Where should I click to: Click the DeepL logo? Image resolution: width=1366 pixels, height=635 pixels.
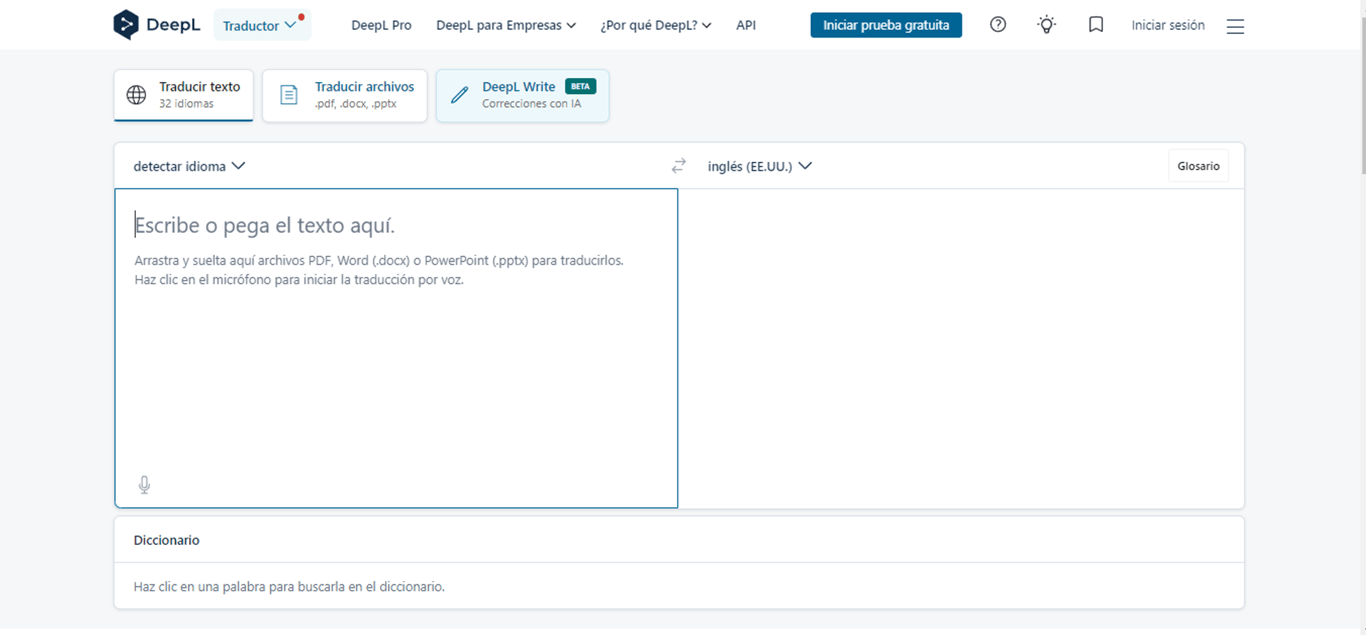pos(157,25)
